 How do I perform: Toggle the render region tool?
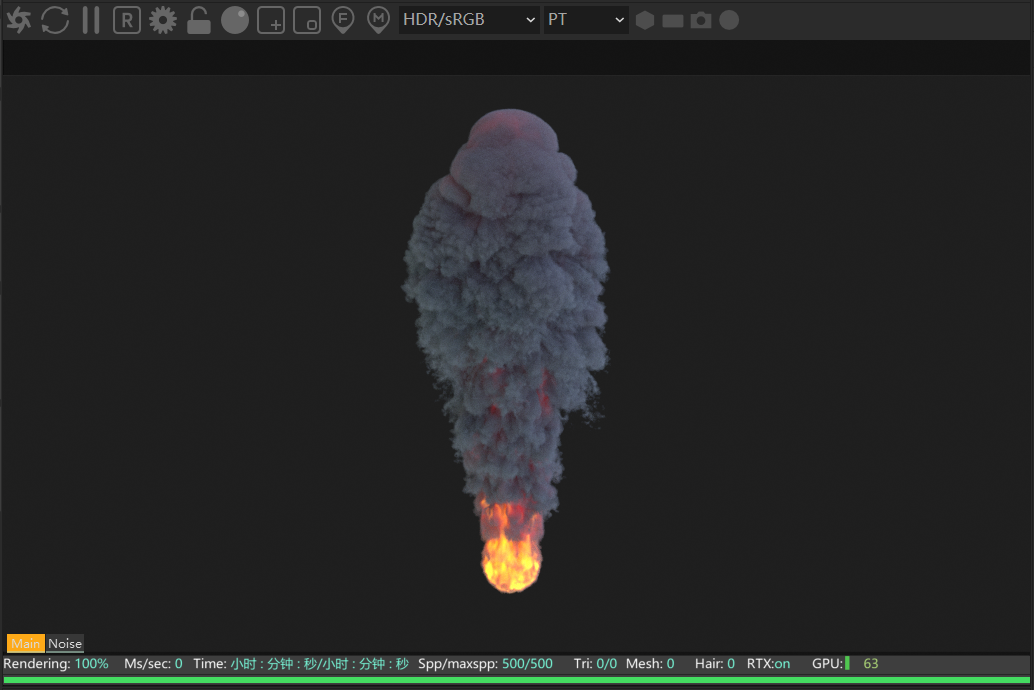pos(271,19)
